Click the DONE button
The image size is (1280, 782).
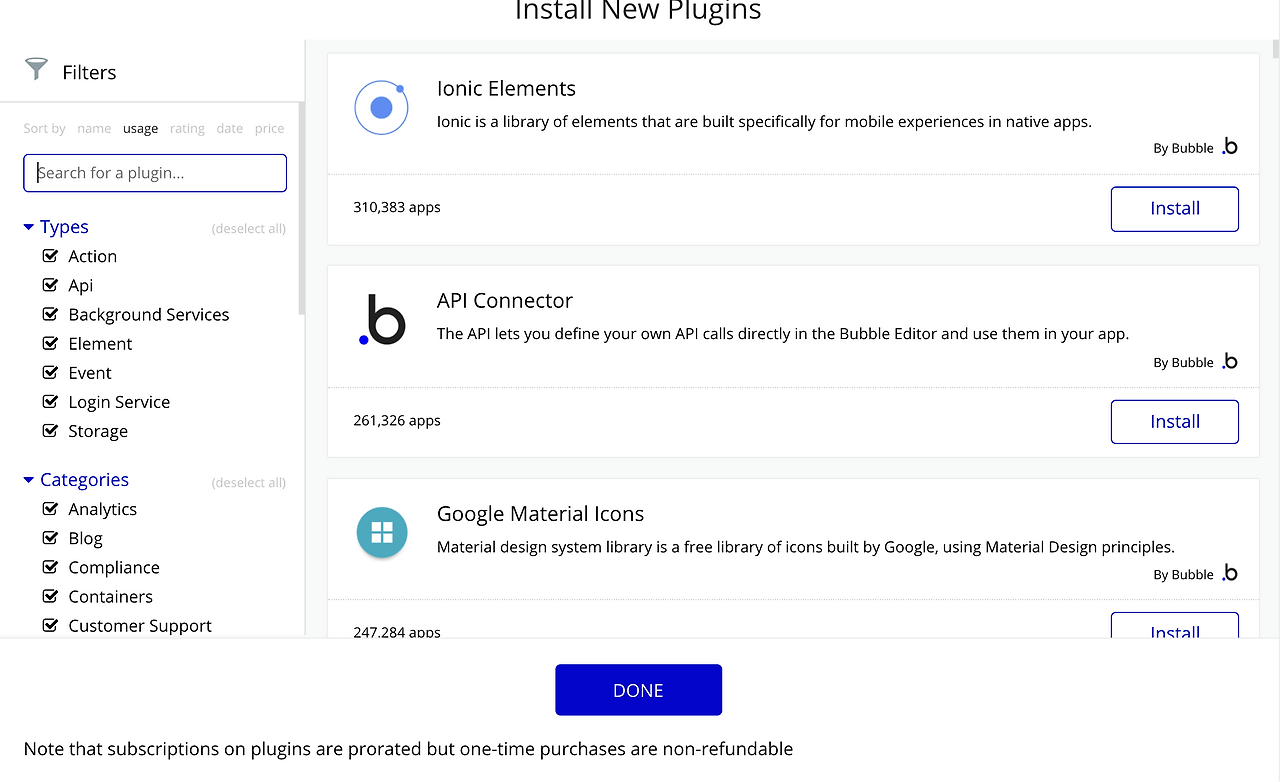point(638,690)
